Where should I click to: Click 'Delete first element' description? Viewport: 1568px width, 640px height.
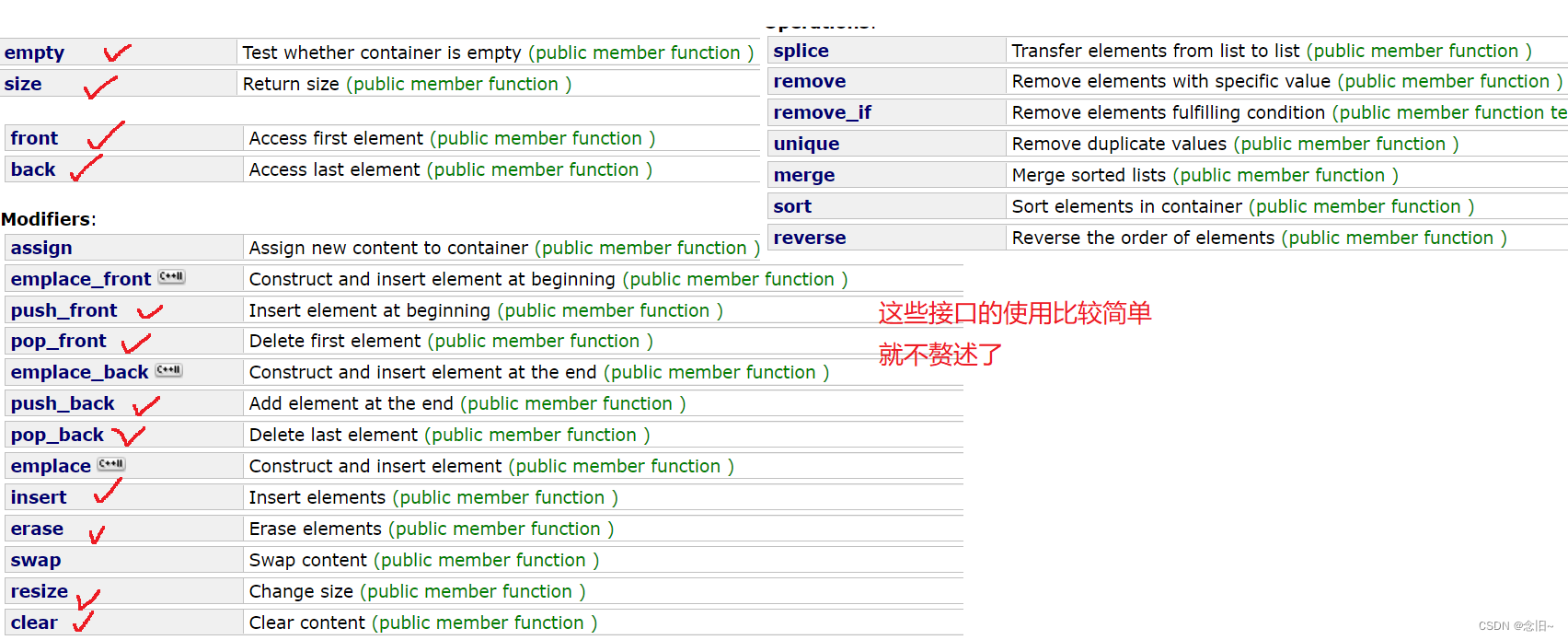(x=335, y=341)
